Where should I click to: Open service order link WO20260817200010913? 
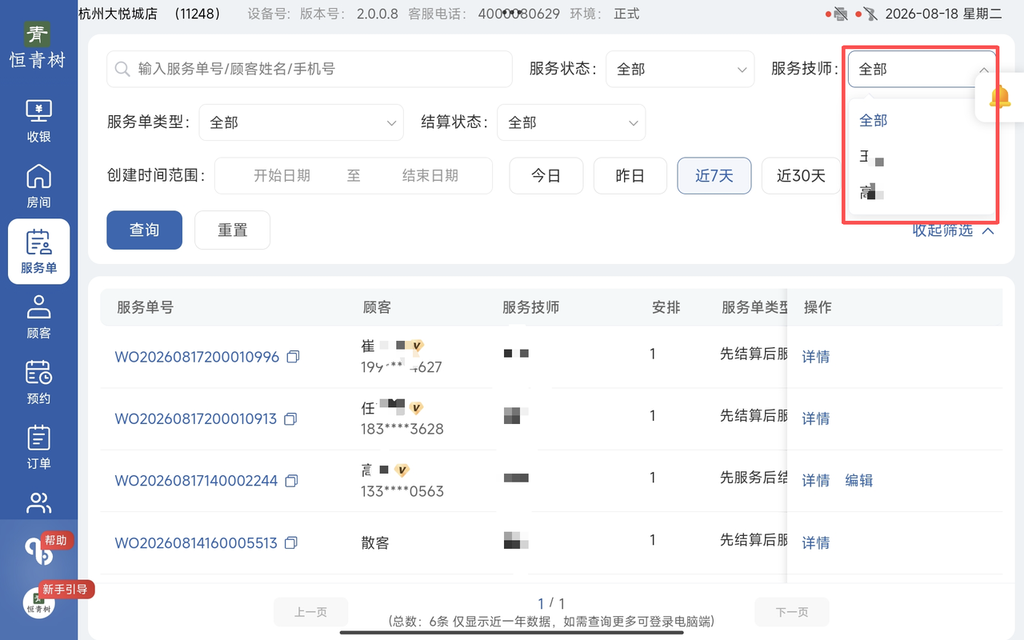click(x=196, y=419)
